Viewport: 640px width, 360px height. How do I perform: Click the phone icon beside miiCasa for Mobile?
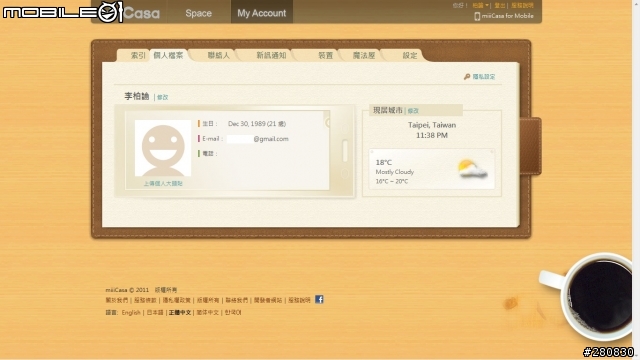pos(477,16)
